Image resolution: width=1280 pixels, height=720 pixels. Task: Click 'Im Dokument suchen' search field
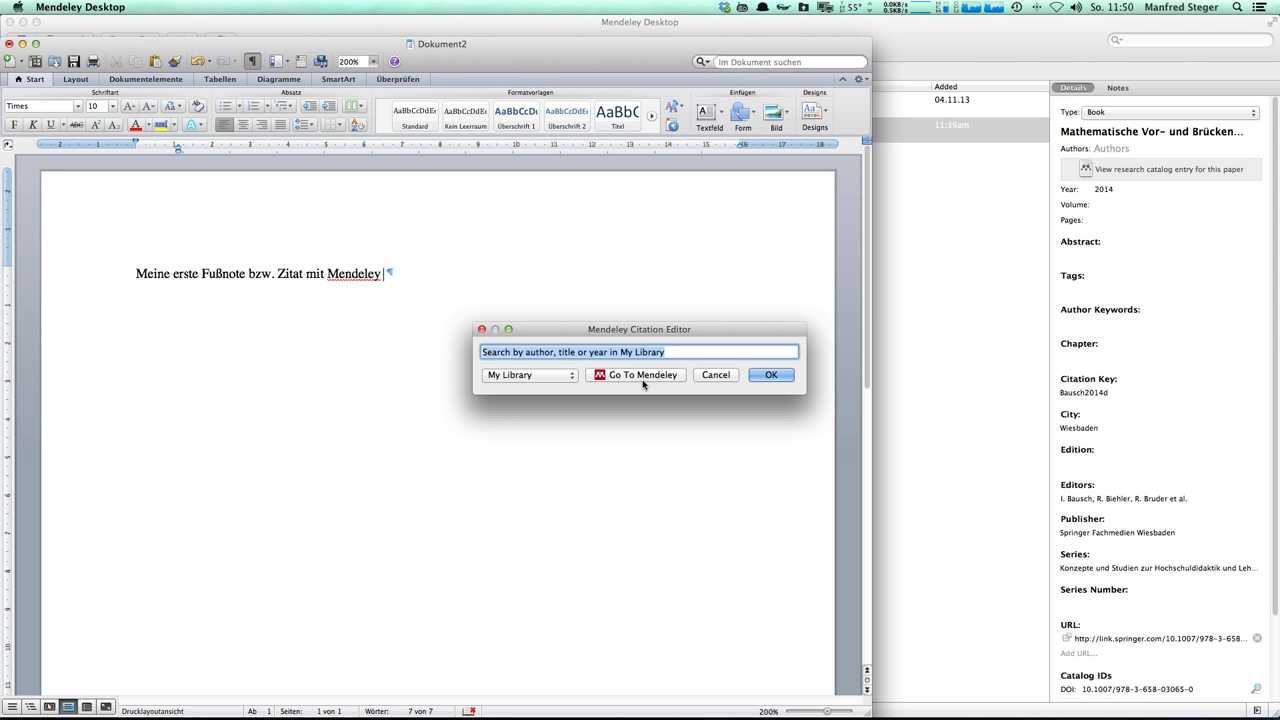788,62
